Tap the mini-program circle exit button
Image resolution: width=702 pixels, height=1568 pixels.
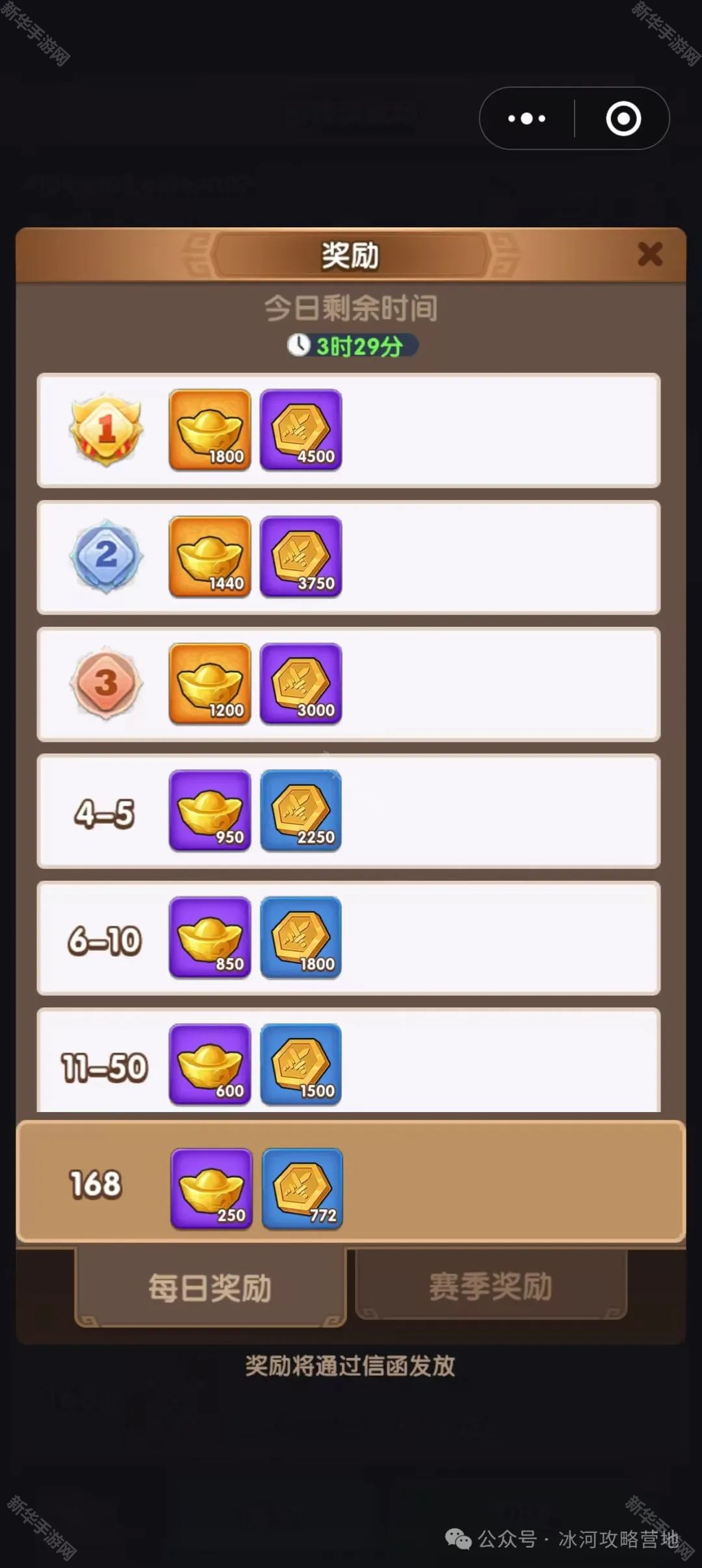click(623, 118)
